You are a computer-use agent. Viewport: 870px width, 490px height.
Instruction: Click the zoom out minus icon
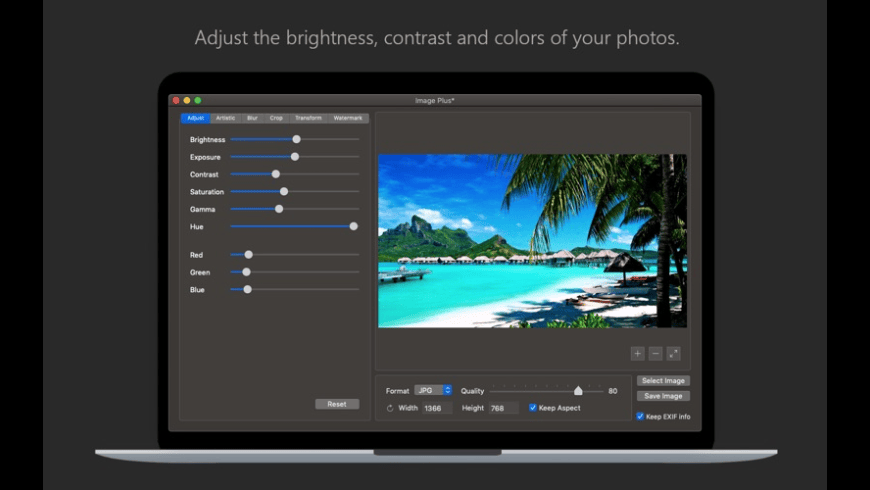coord(655,353)
